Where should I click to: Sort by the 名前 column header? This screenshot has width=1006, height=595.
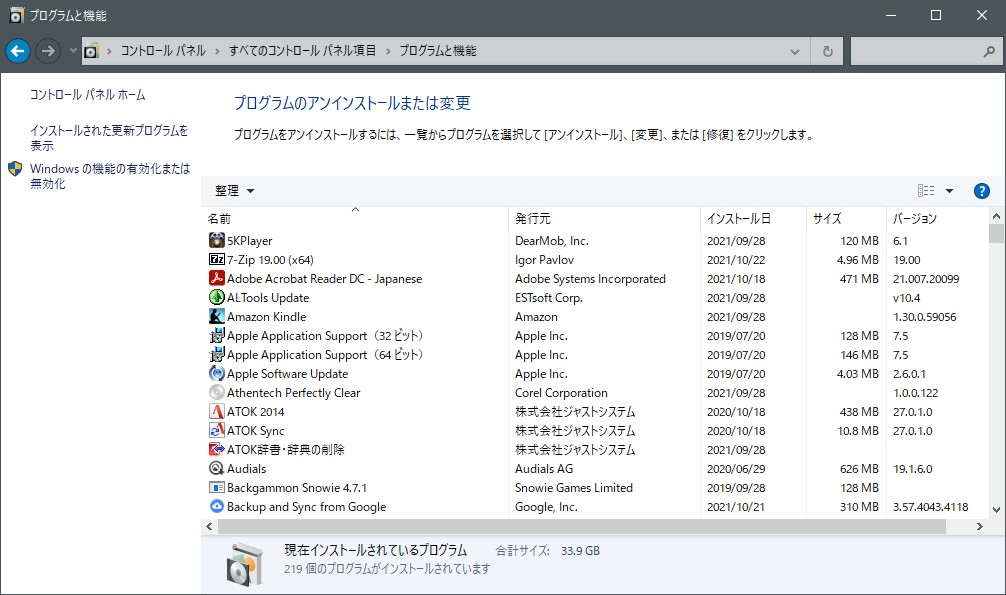pos(355,218)
